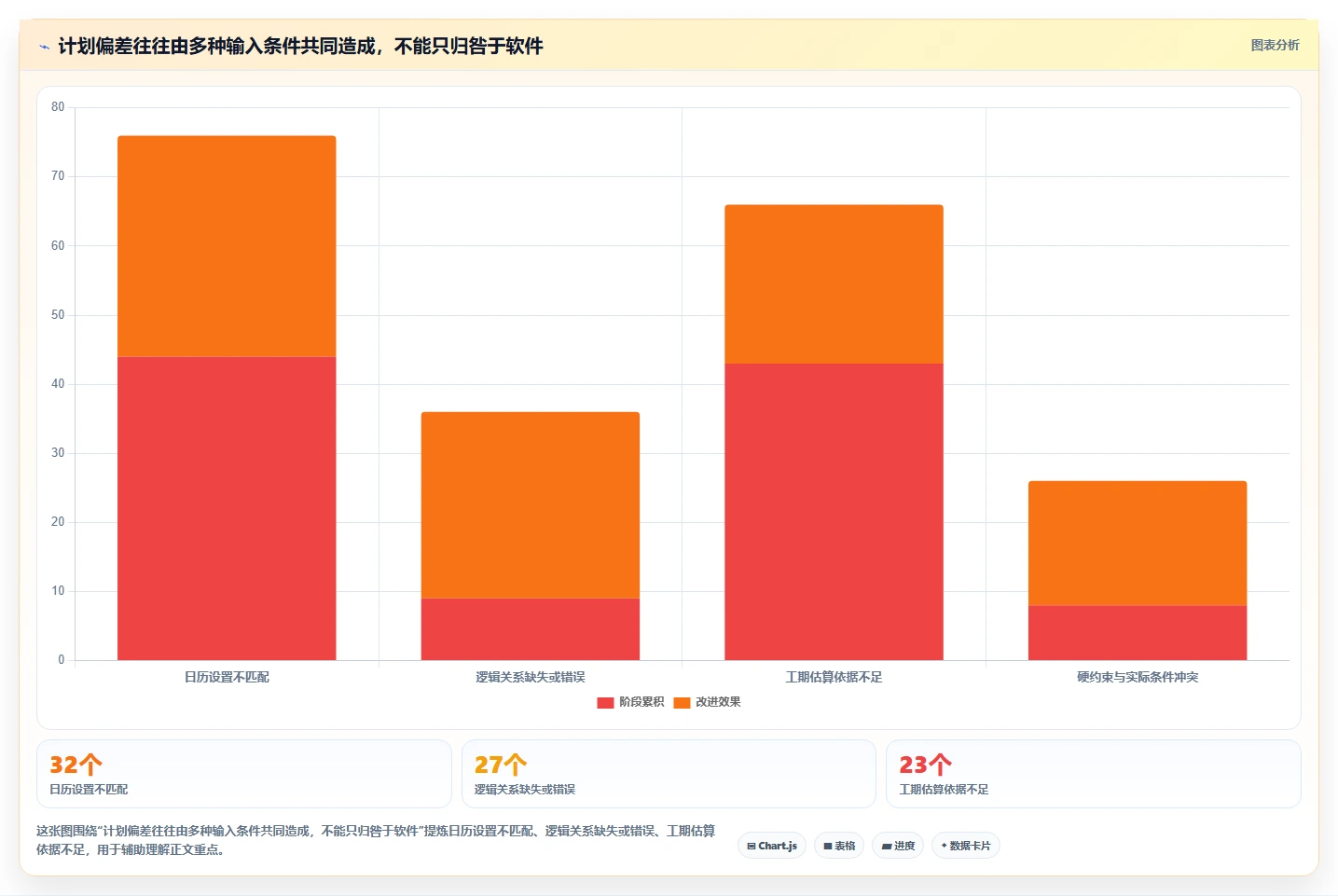Viewport: 1338px width, 896px height.
Task: Click the 27个 stat value
Action: click(x=501, y=765)
